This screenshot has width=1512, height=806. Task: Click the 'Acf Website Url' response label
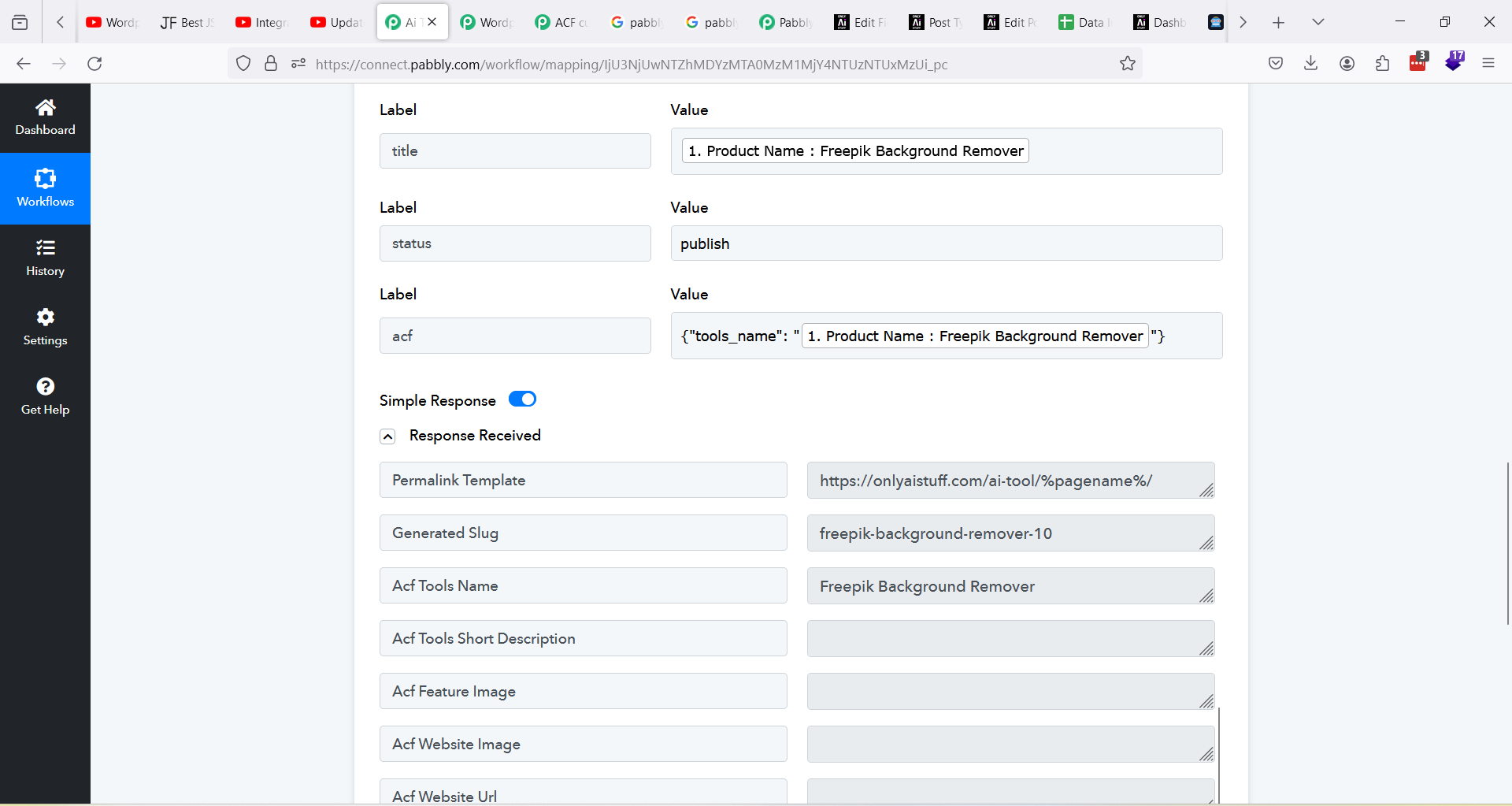click(x=583, y=792)
